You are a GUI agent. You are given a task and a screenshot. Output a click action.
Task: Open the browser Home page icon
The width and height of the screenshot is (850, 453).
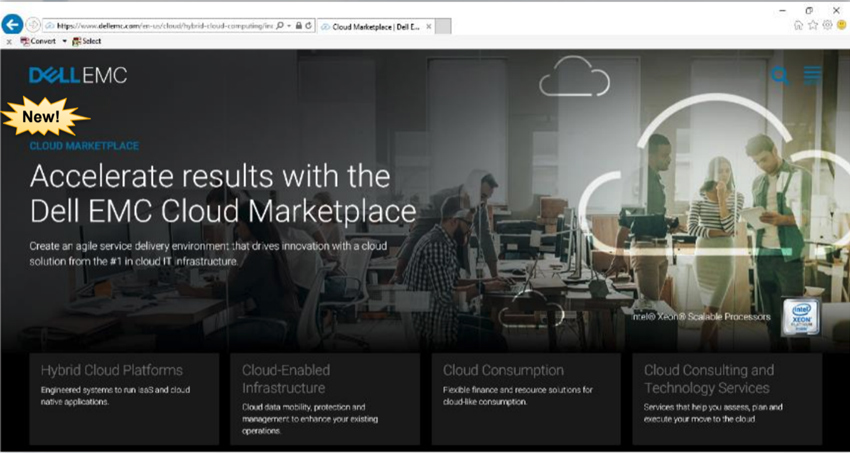point(798,25)
